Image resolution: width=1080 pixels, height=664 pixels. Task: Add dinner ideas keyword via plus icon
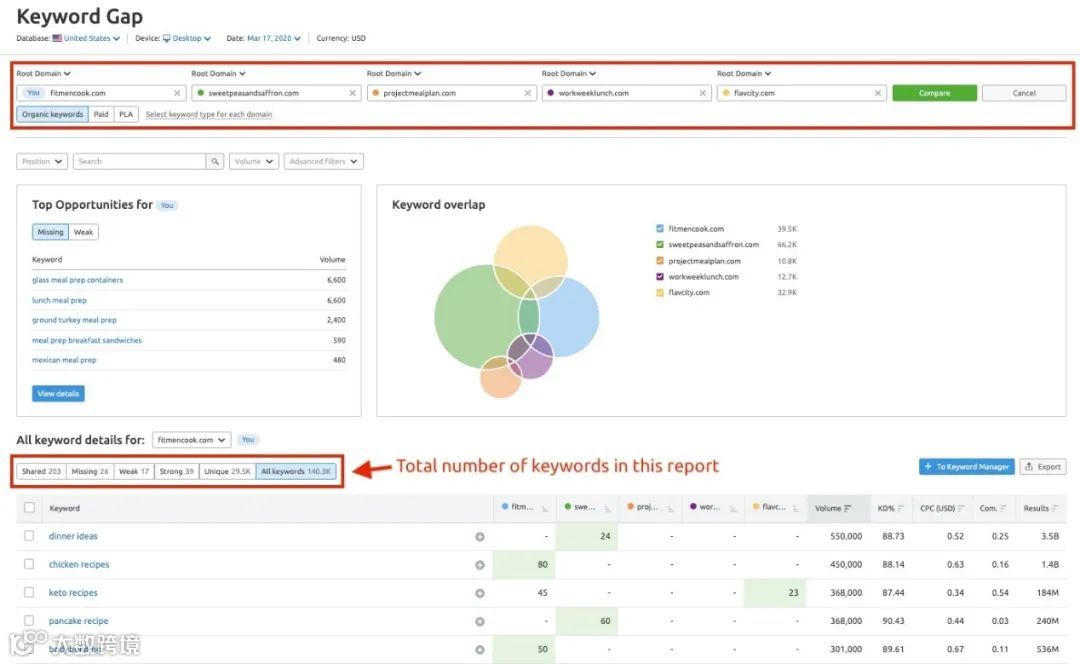tap(479, 537)
